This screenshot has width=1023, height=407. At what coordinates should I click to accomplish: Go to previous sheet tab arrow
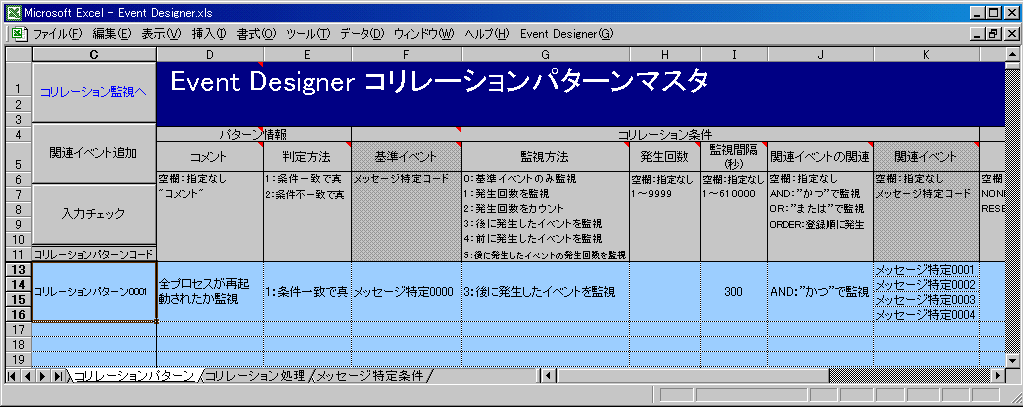click(27, 376)
